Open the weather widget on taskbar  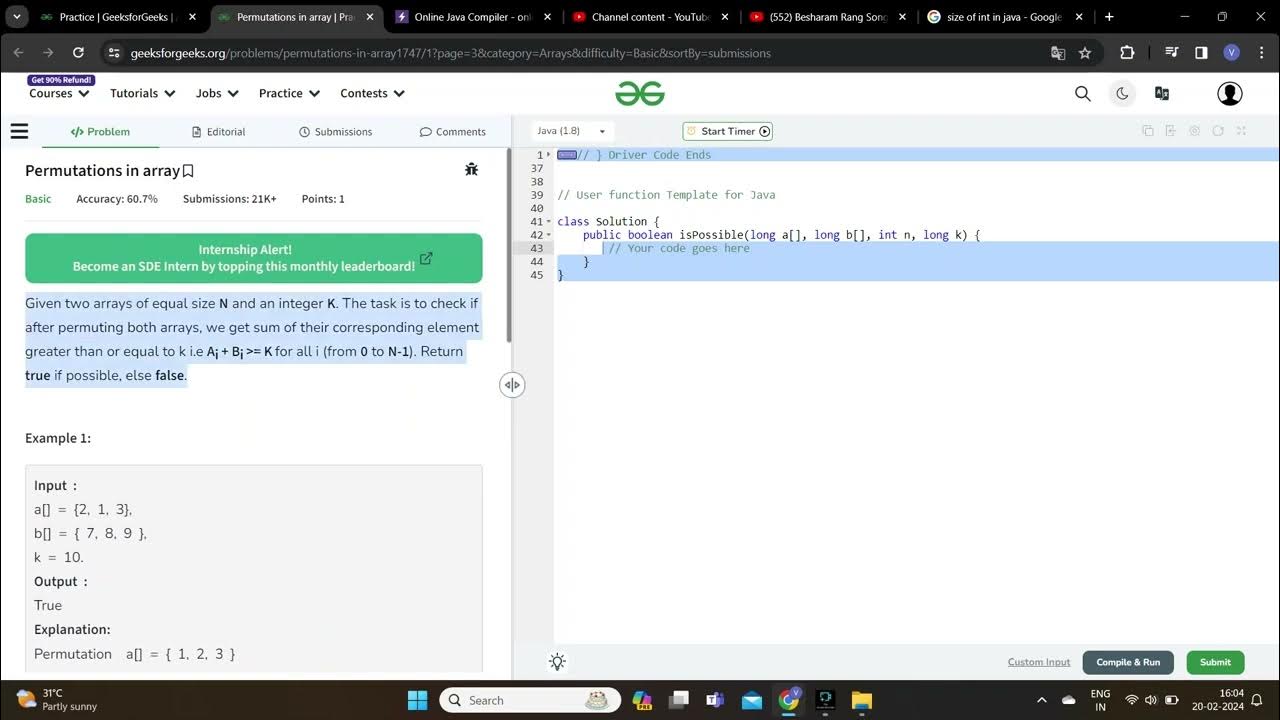(x=57, y=700)
